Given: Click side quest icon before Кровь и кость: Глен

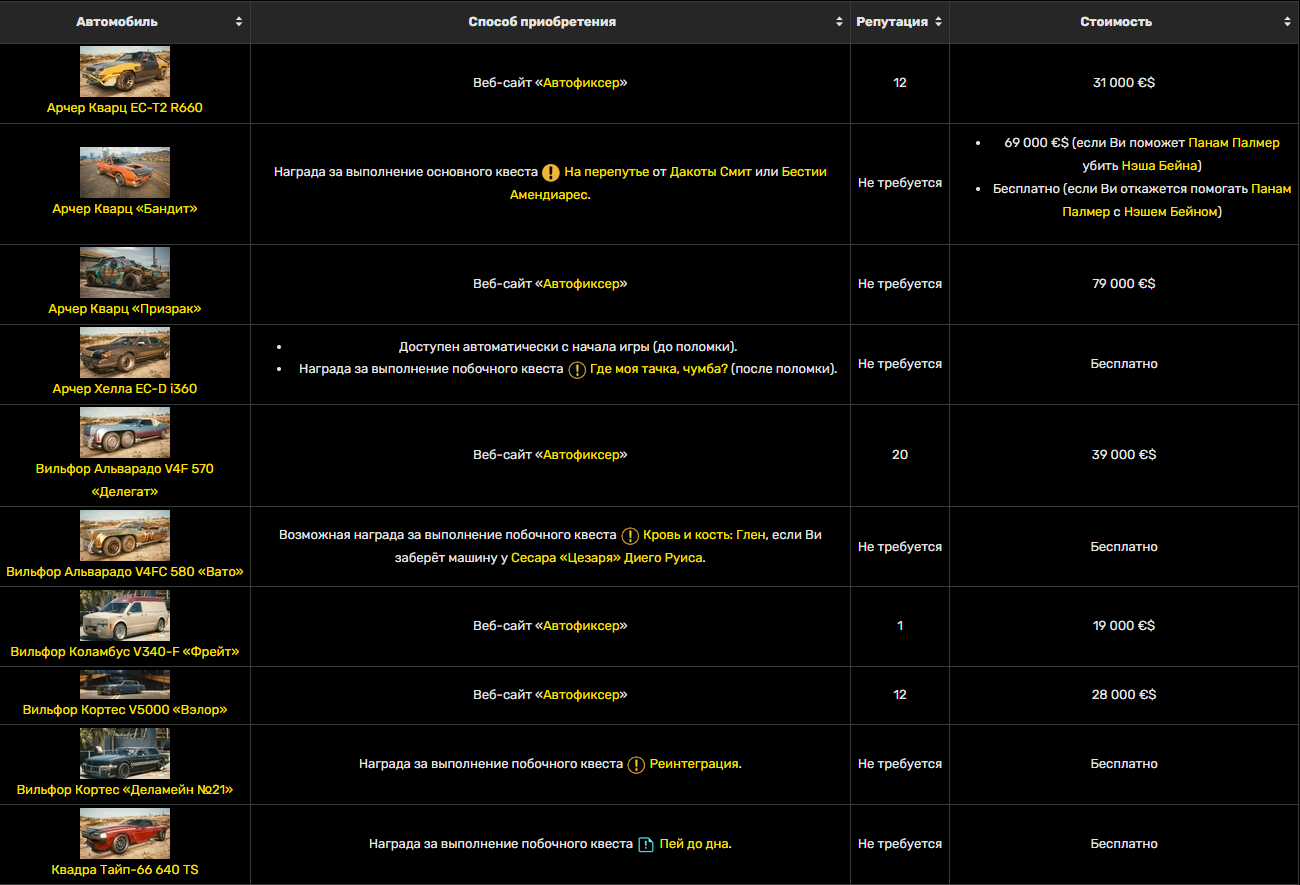Looking at the screenshot, I should (x=630, y=535).
